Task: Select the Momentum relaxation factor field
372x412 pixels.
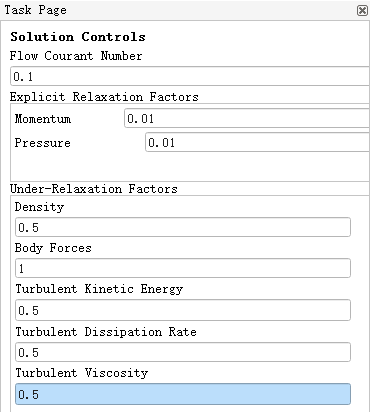Action: pyautogui.click(x=247, y=118)
